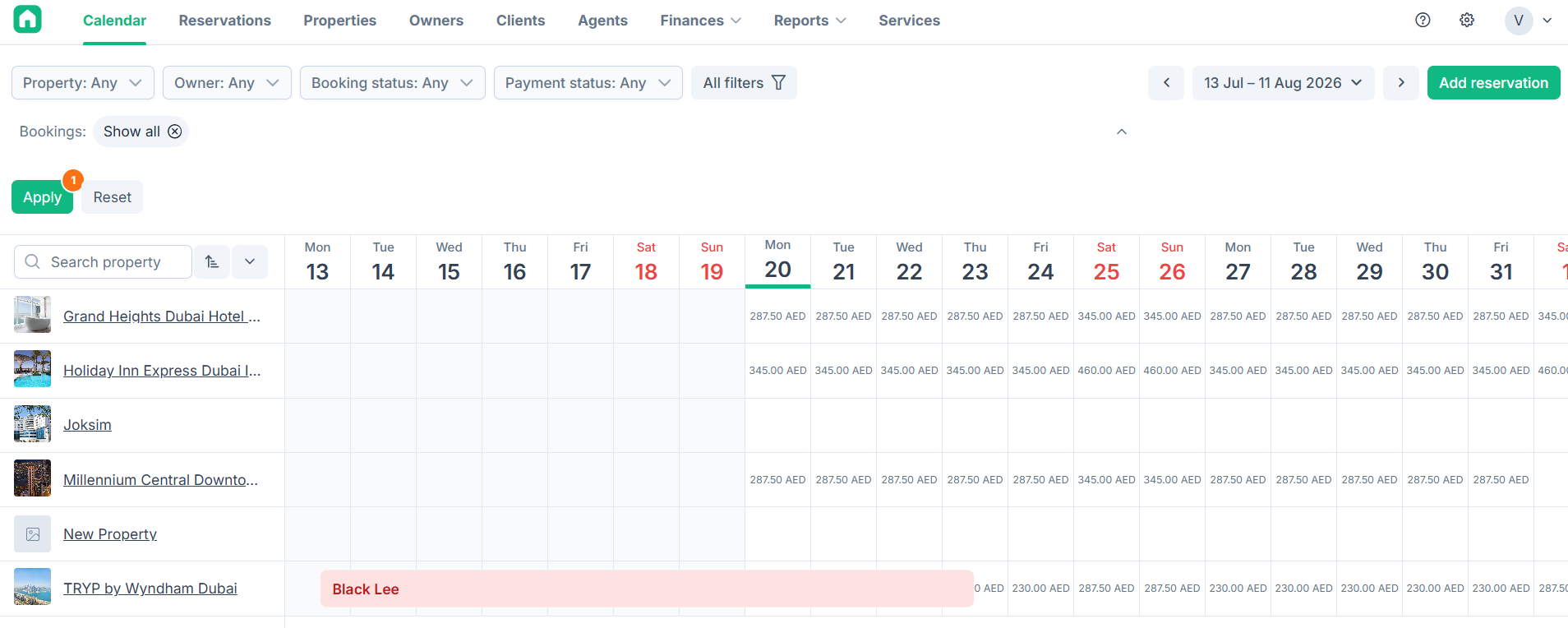Click the Add reservation button
The width and height of the screenshot is (1568, 628).
(x=1494, y=83)
